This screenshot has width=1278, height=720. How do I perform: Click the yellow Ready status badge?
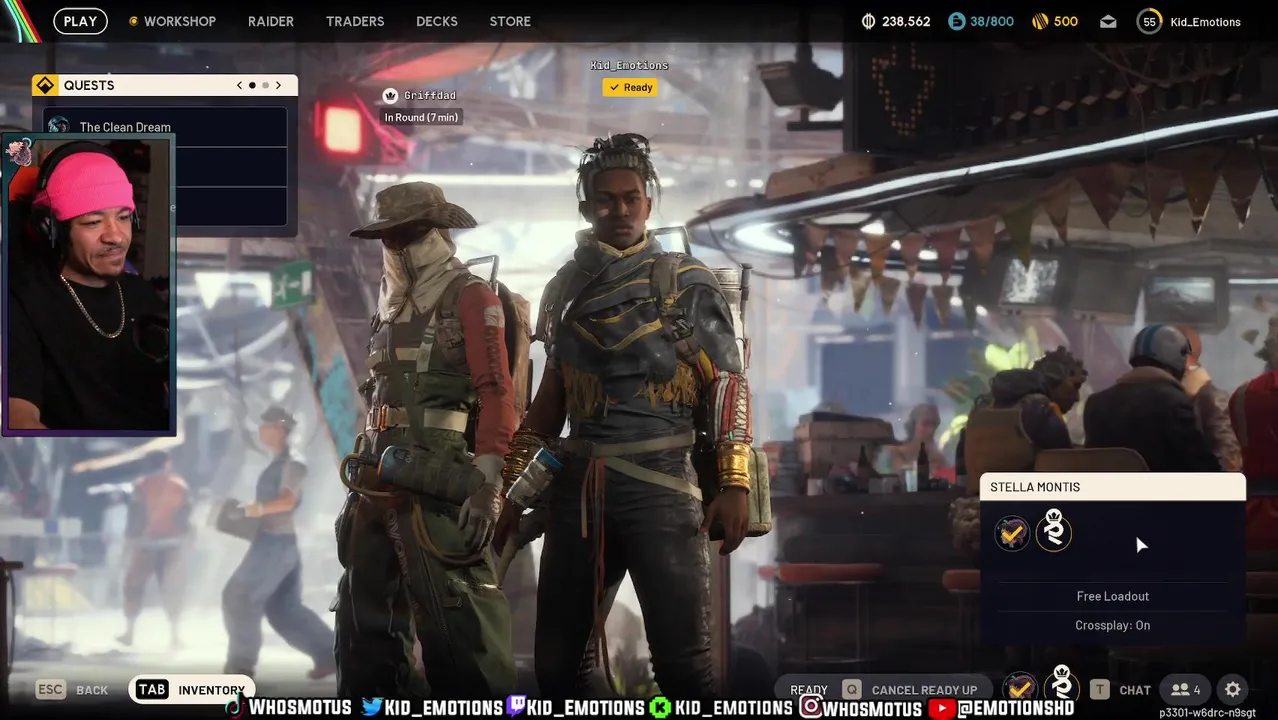[x=630, y=87]
